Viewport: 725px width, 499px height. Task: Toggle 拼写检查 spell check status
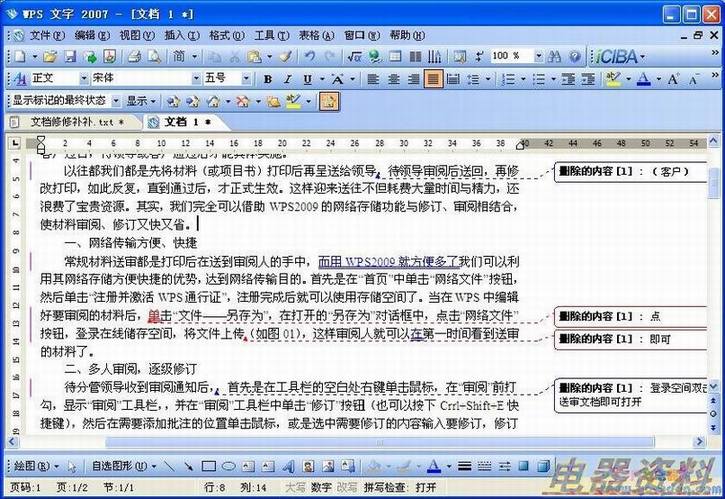coord(400,487)
